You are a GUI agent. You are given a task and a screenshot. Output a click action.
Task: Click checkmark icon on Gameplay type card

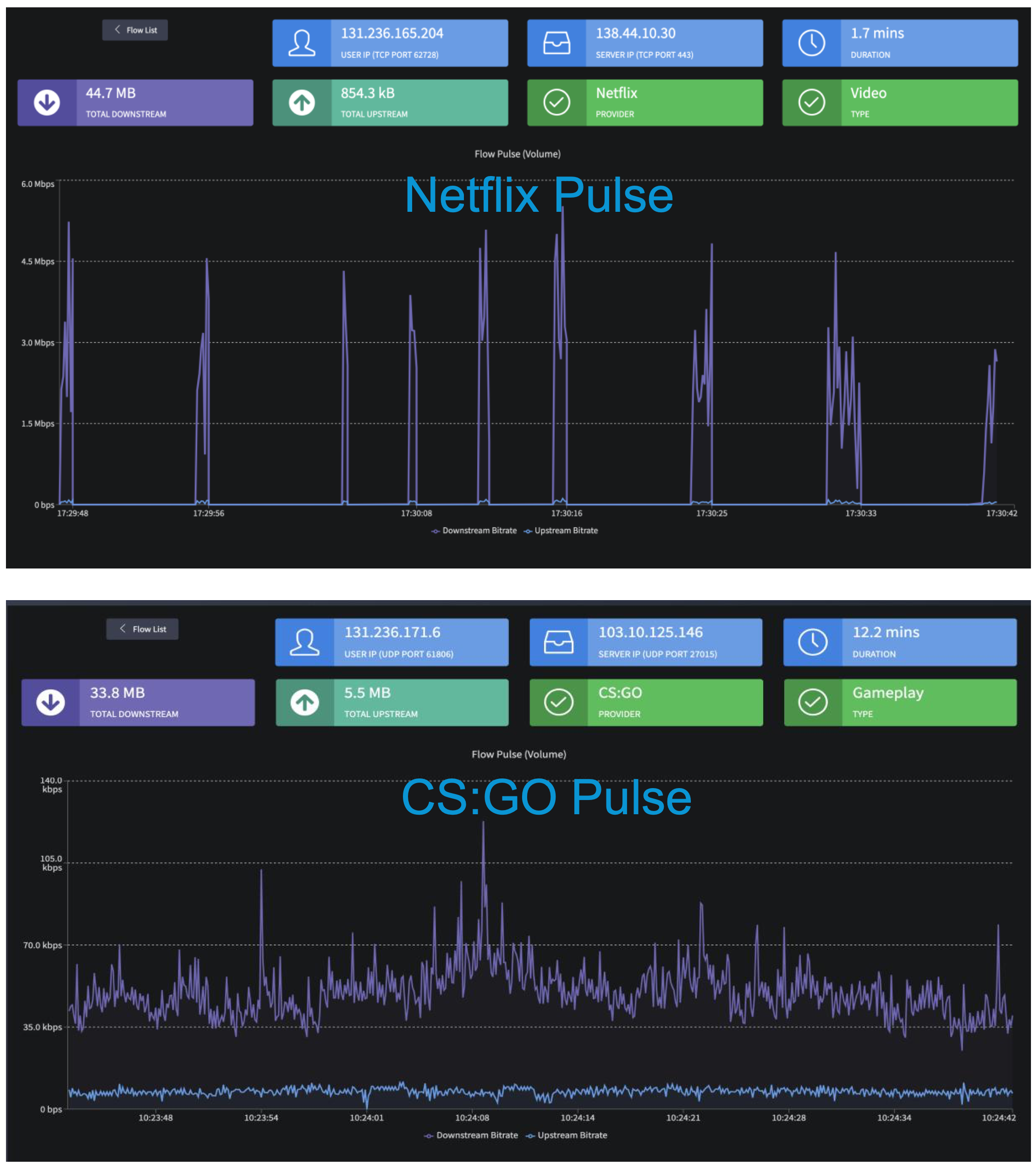tap(812, 702)
